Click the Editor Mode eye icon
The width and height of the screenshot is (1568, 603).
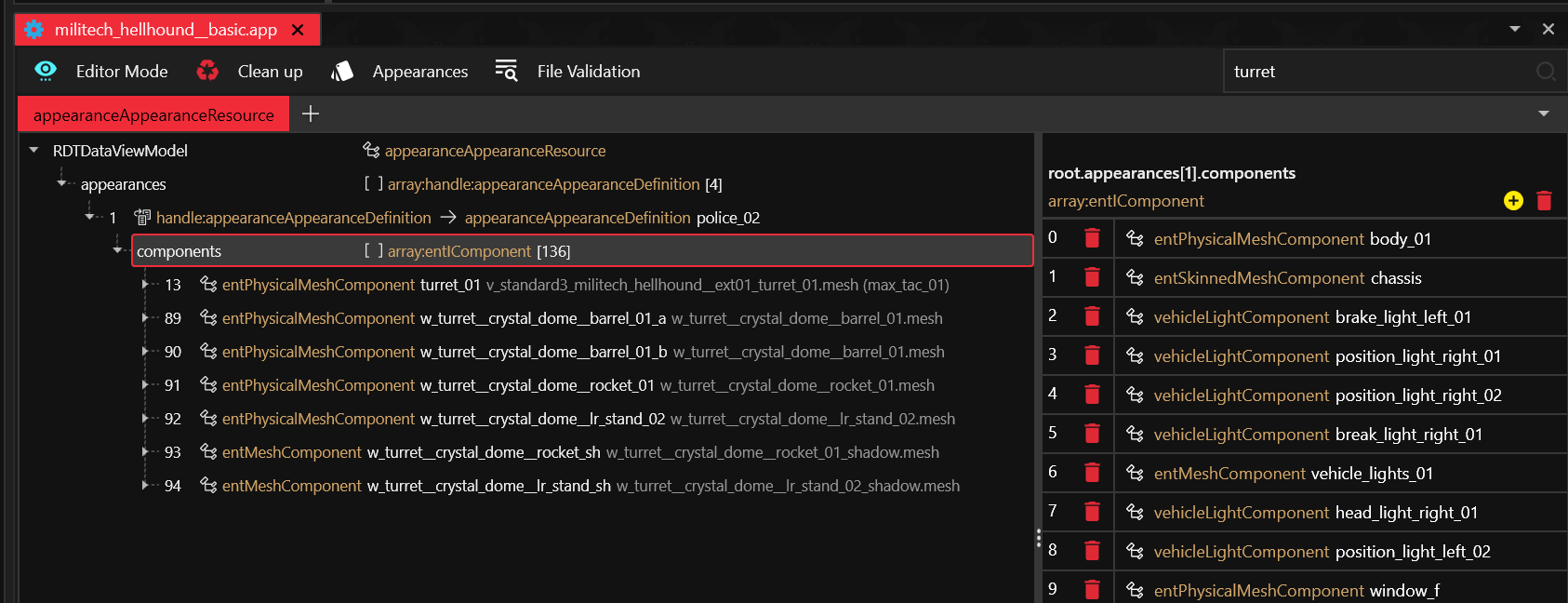45,72
